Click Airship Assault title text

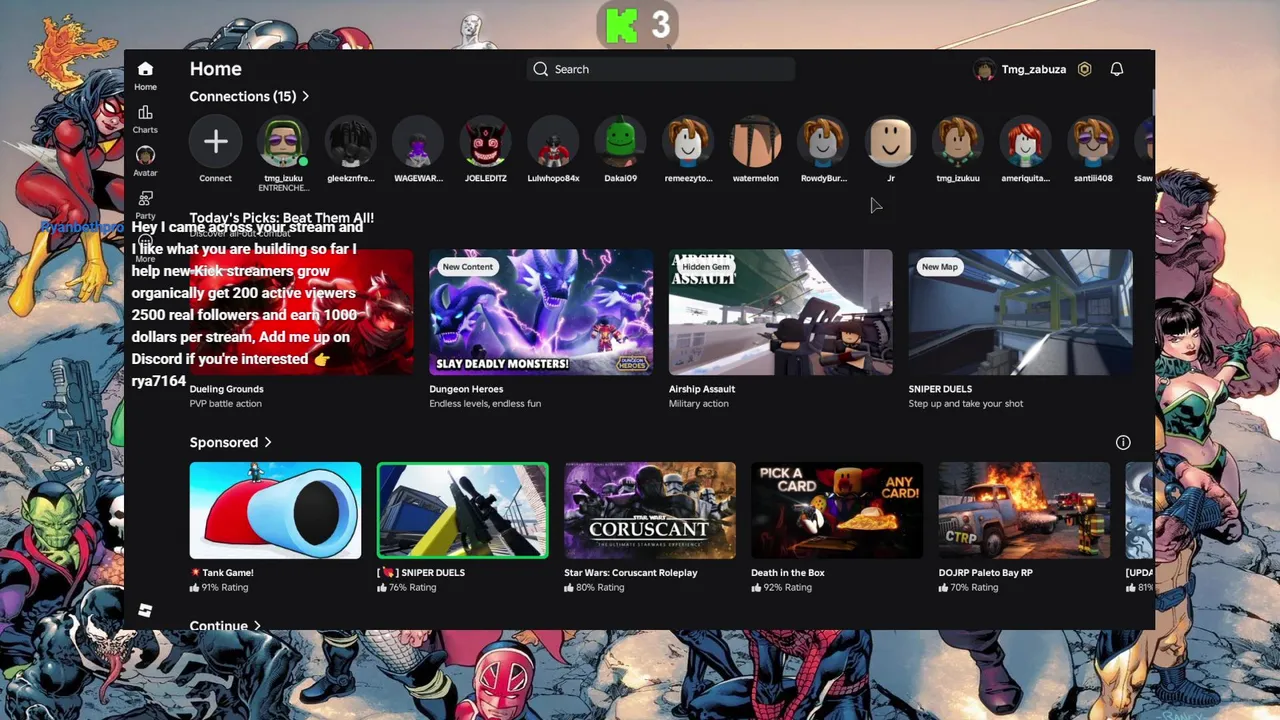click(x=702, y=389)
